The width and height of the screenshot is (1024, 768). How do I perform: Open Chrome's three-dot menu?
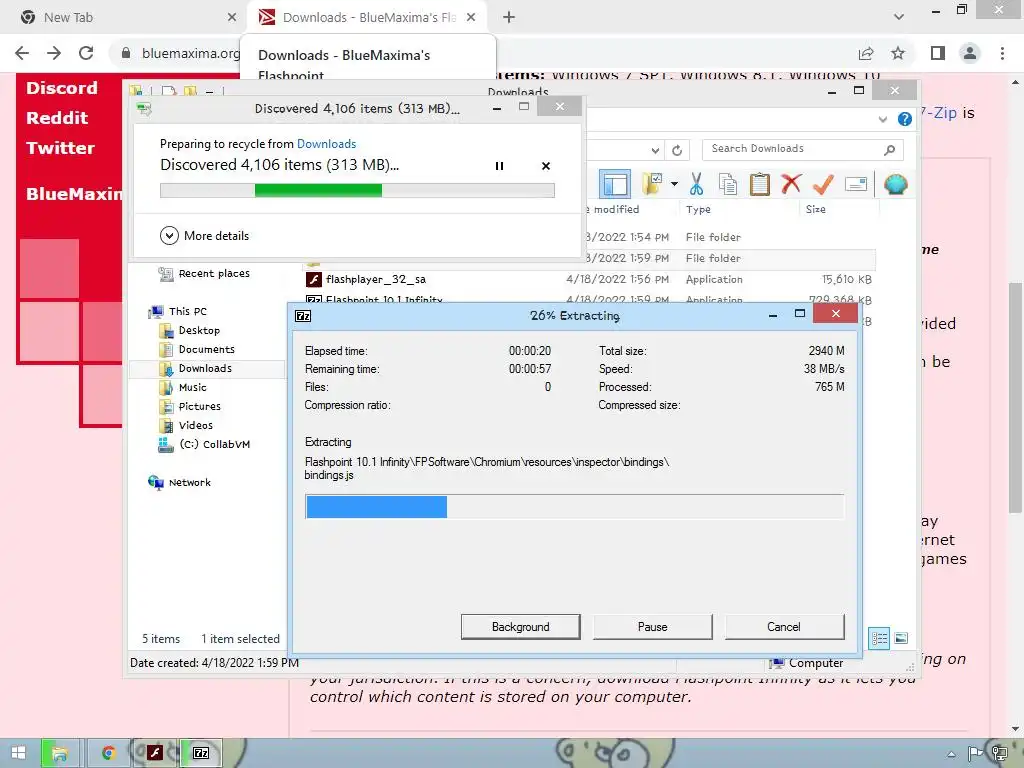[1002, 53]
